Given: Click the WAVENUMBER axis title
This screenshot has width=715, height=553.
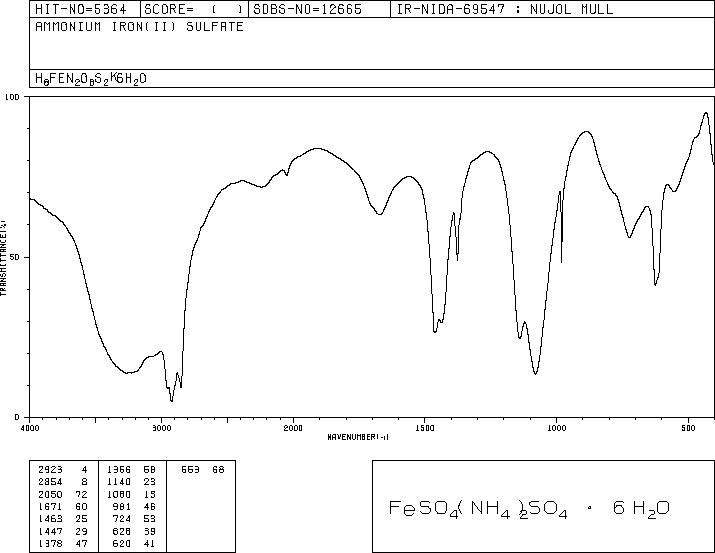Looking at the screenshot, I should tap(358, 437).
